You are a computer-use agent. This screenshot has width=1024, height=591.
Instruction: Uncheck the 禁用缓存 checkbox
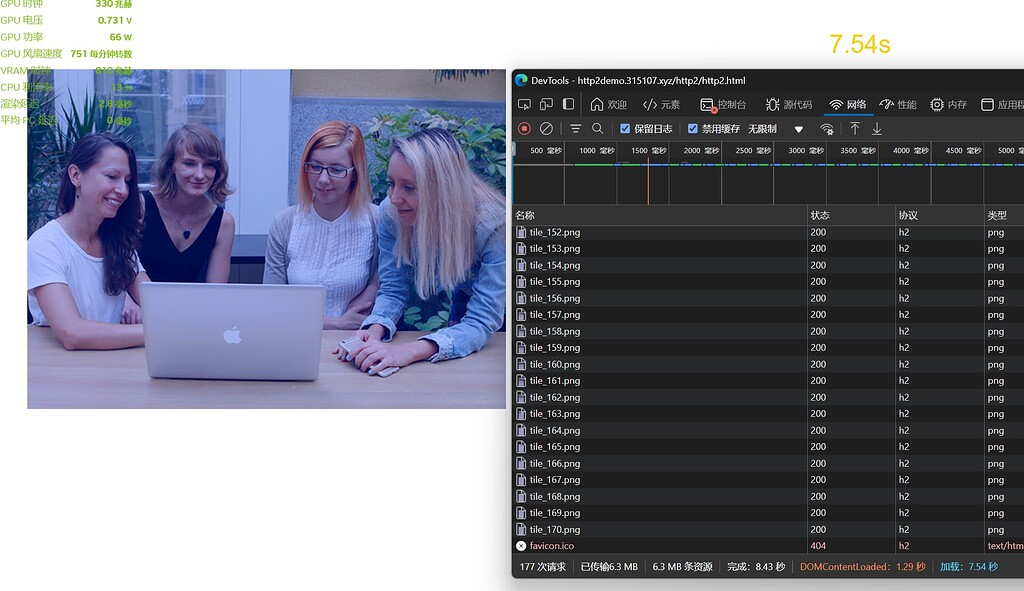[693, 129]
